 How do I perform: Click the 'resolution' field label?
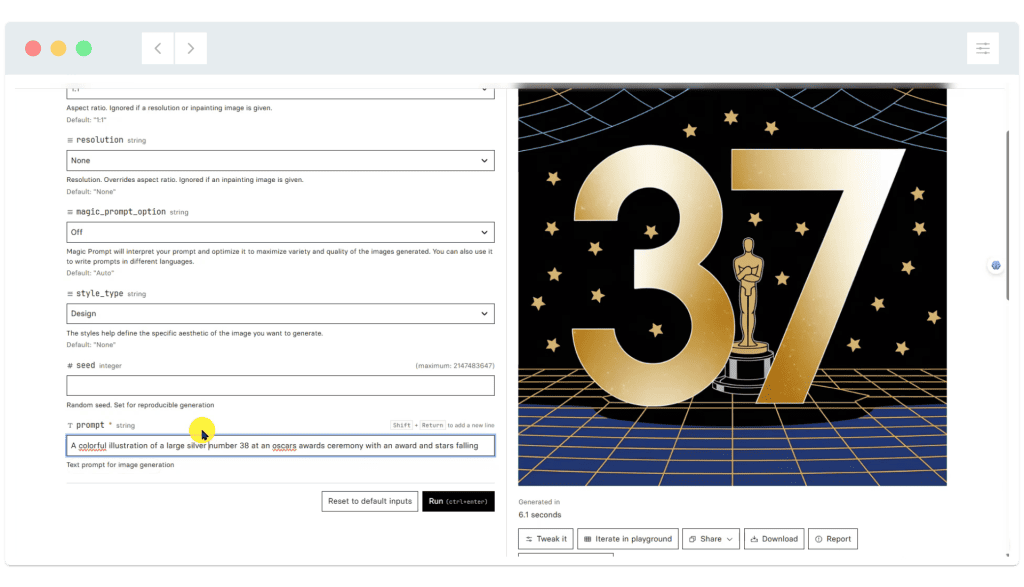click(x=99, y=140)
